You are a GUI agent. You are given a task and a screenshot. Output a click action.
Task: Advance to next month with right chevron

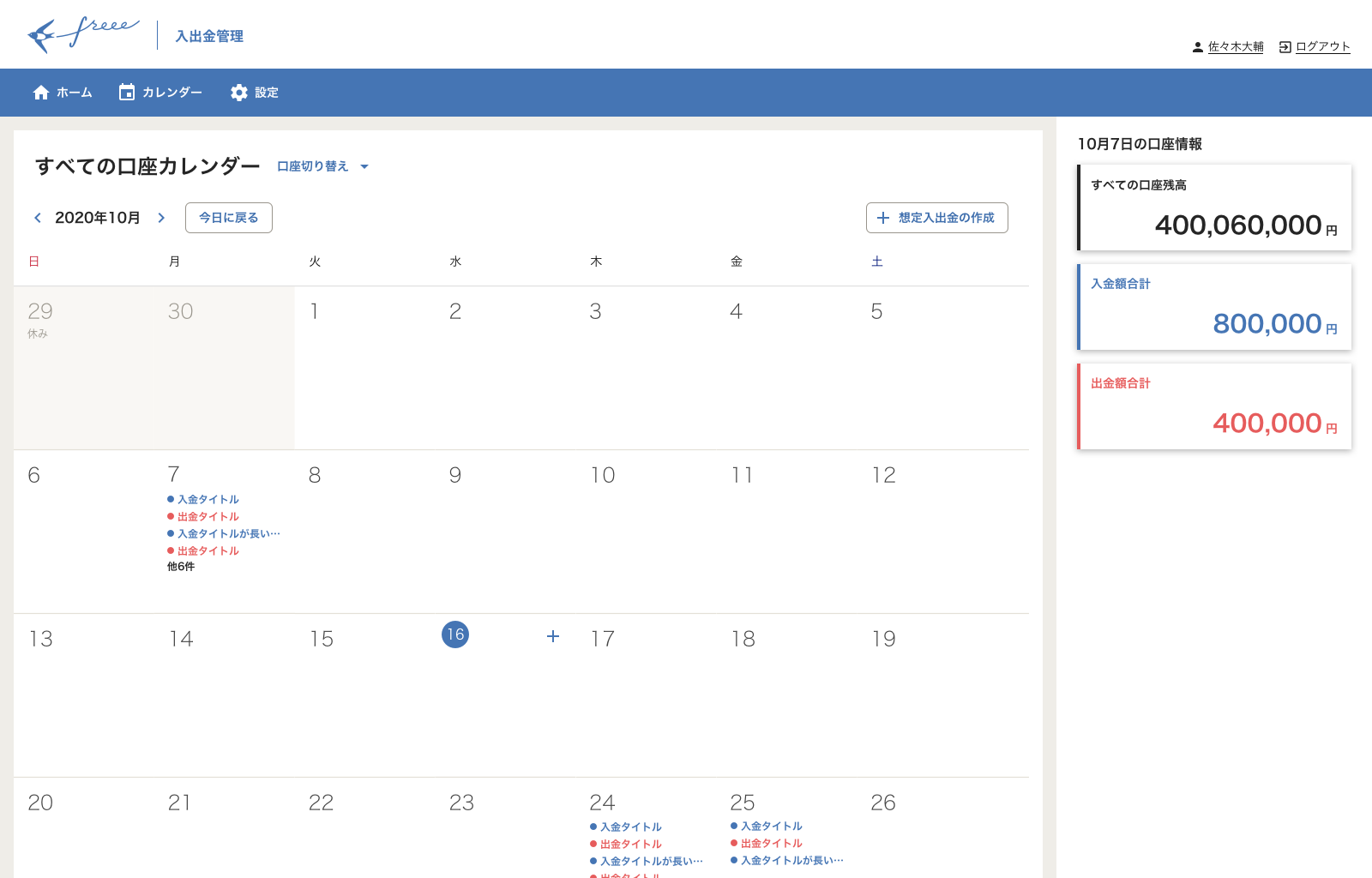(x=161, y=218)
